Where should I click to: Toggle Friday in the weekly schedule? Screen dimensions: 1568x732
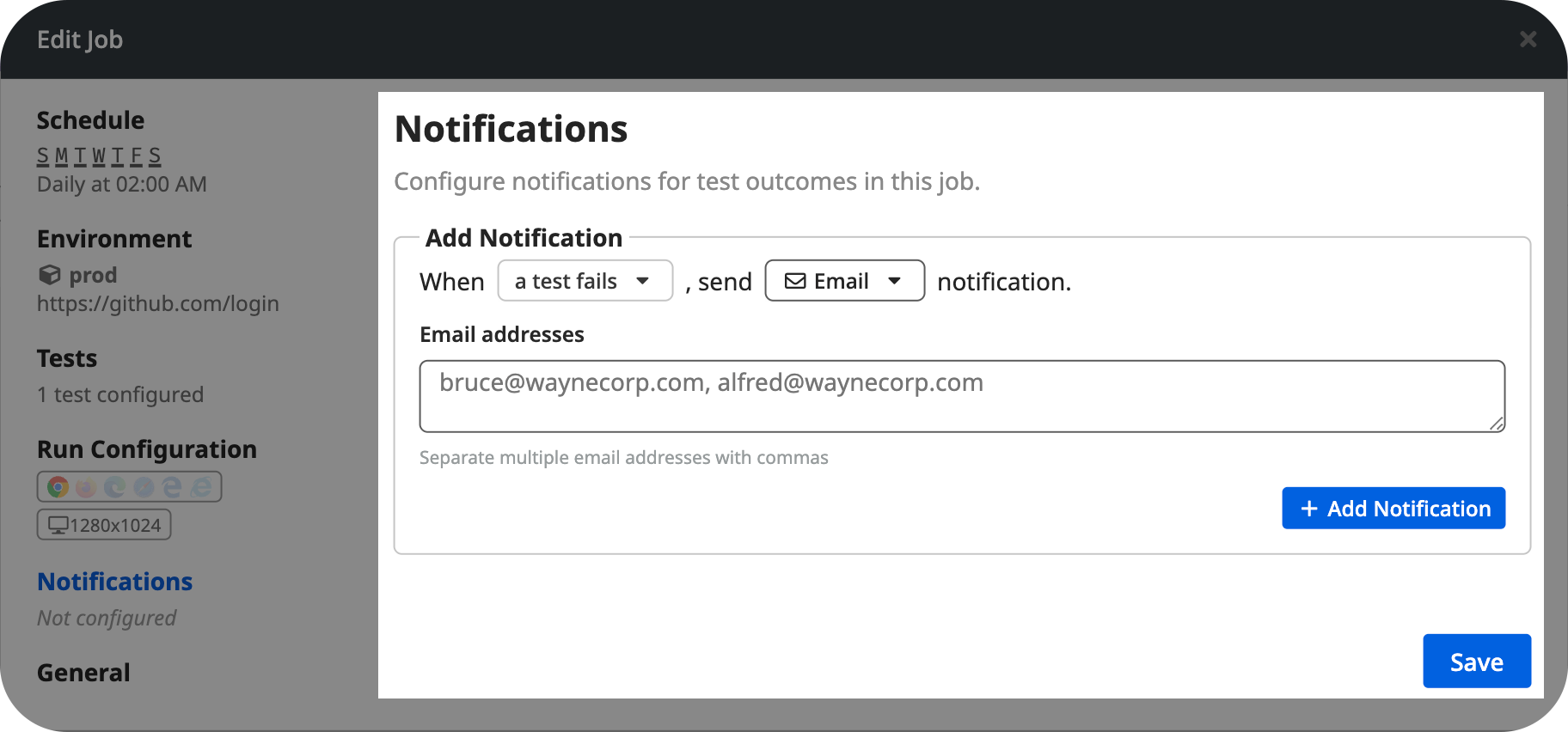(x=137, y=156)
